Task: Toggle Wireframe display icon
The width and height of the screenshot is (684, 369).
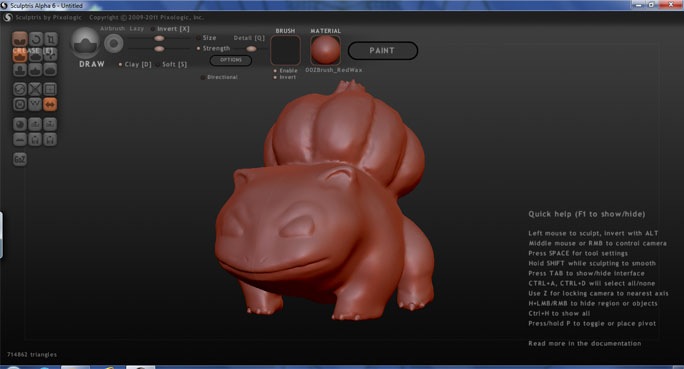Action: (x=35, y=104)
